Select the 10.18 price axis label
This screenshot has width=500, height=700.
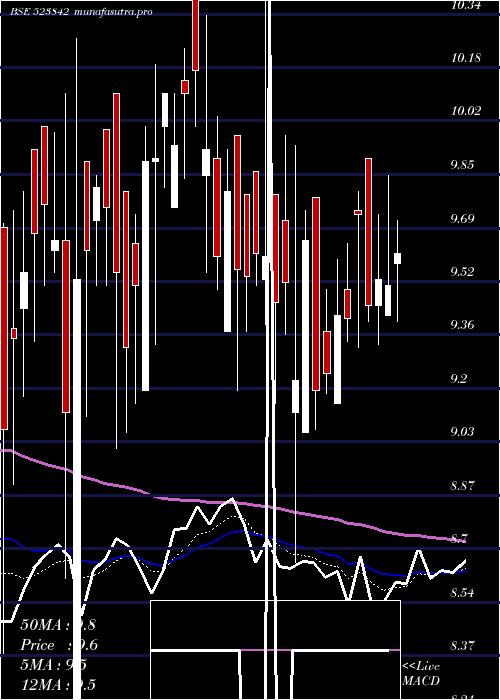(x=466, y=58)
